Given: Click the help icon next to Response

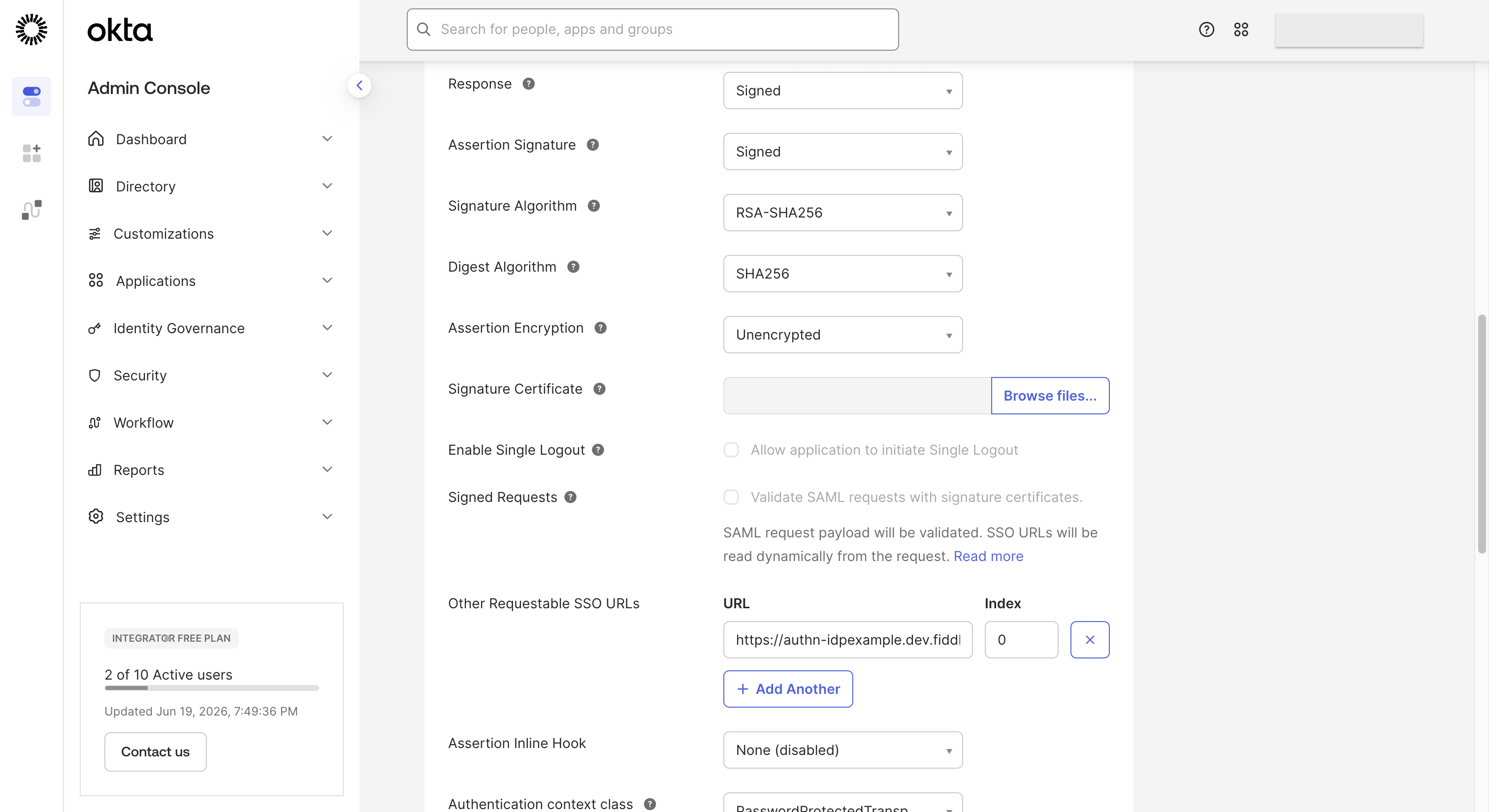Looking at the screenshot, I should click(x=528, y=84).
